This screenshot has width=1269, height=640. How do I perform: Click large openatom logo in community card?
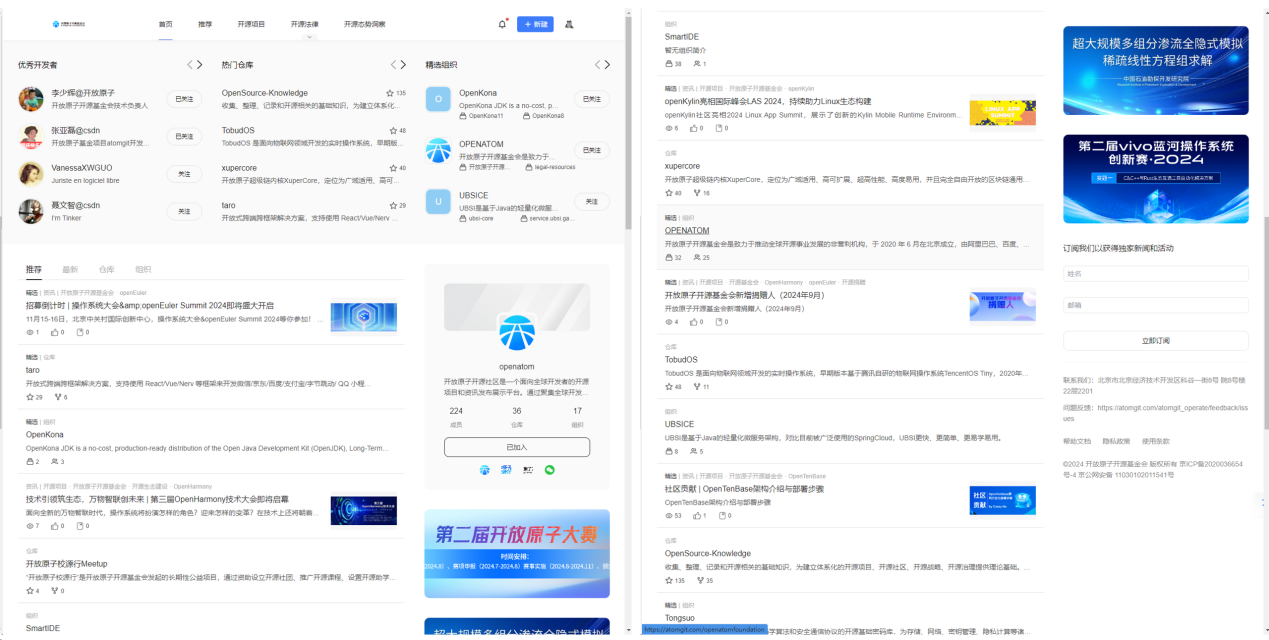tap(517, 331)
